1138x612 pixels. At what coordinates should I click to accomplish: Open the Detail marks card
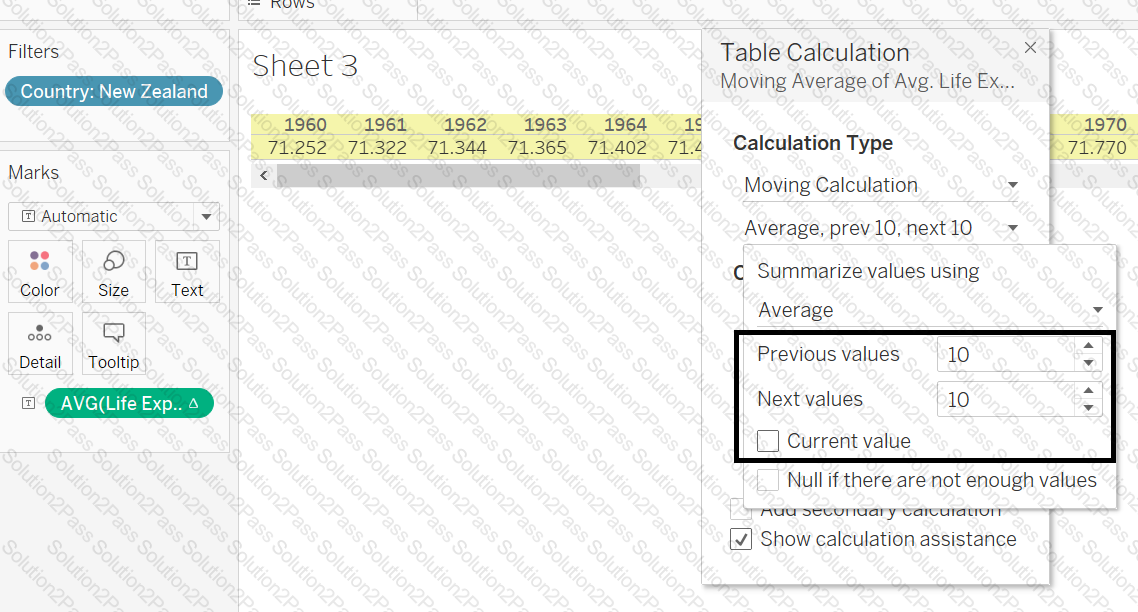coord(40,344)
